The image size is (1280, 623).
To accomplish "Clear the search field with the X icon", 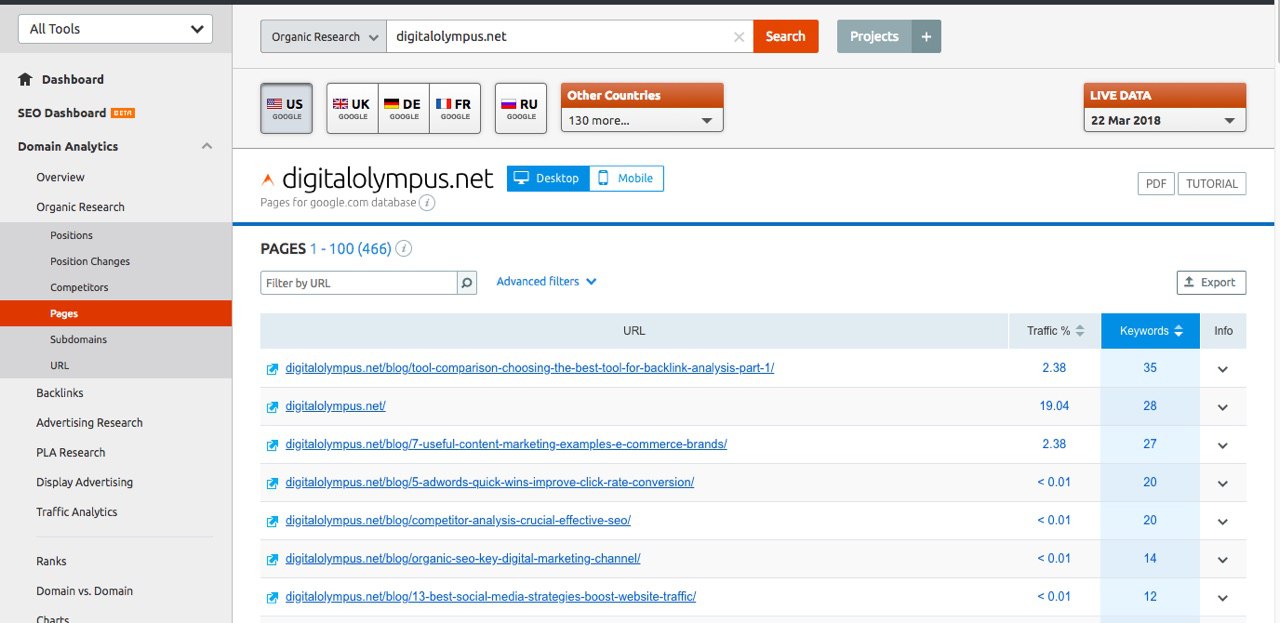I will (739, 37).
